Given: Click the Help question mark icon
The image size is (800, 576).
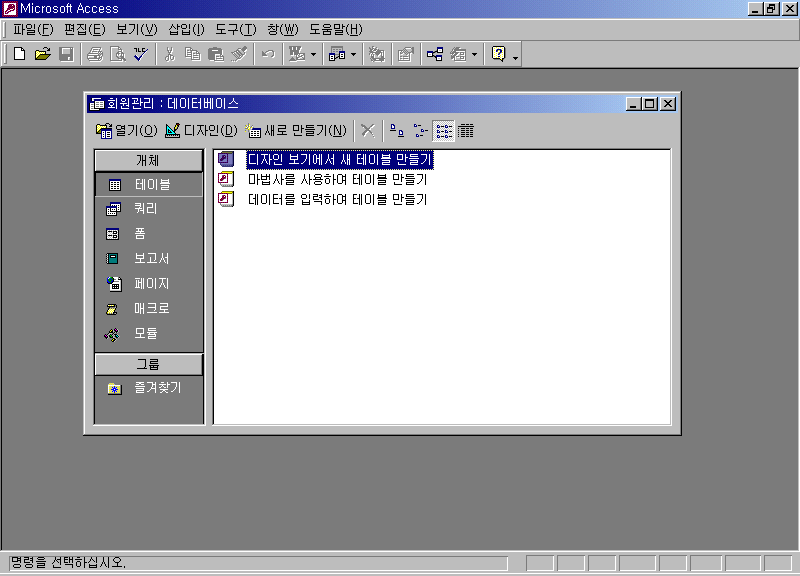Looking at the screenshot, I should click(x=498, y=54).
